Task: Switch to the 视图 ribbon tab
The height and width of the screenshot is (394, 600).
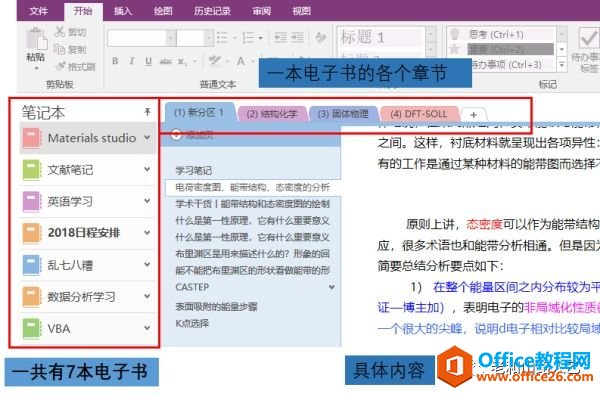Action: tap(302, 11)
